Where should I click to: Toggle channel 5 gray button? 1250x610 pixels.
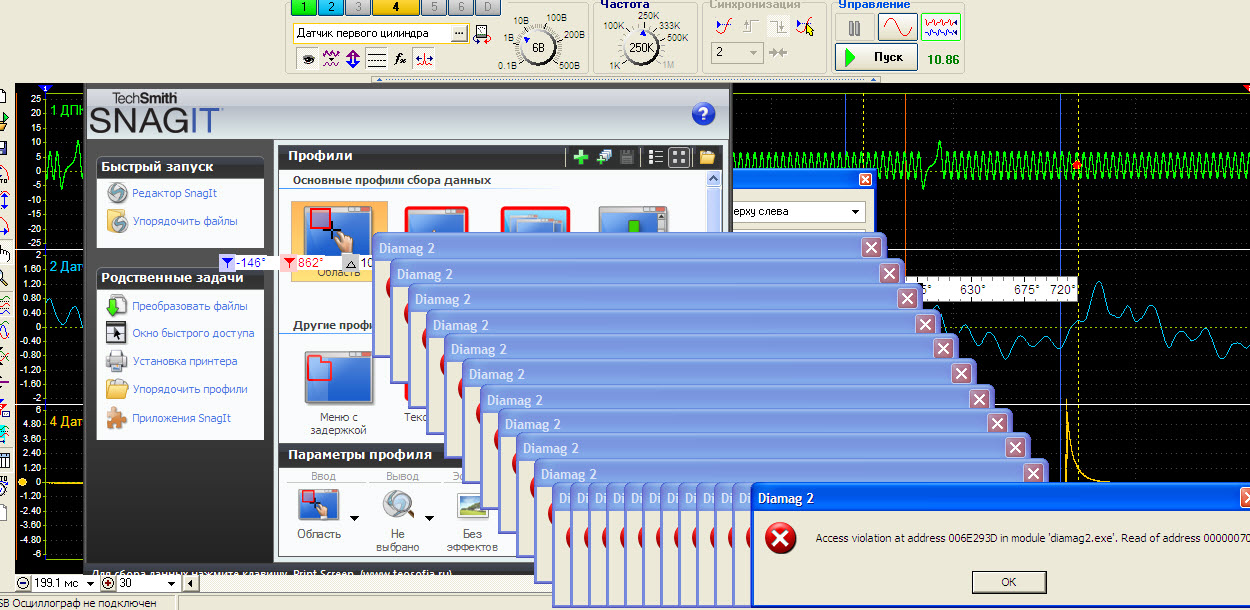pos(433,7)
